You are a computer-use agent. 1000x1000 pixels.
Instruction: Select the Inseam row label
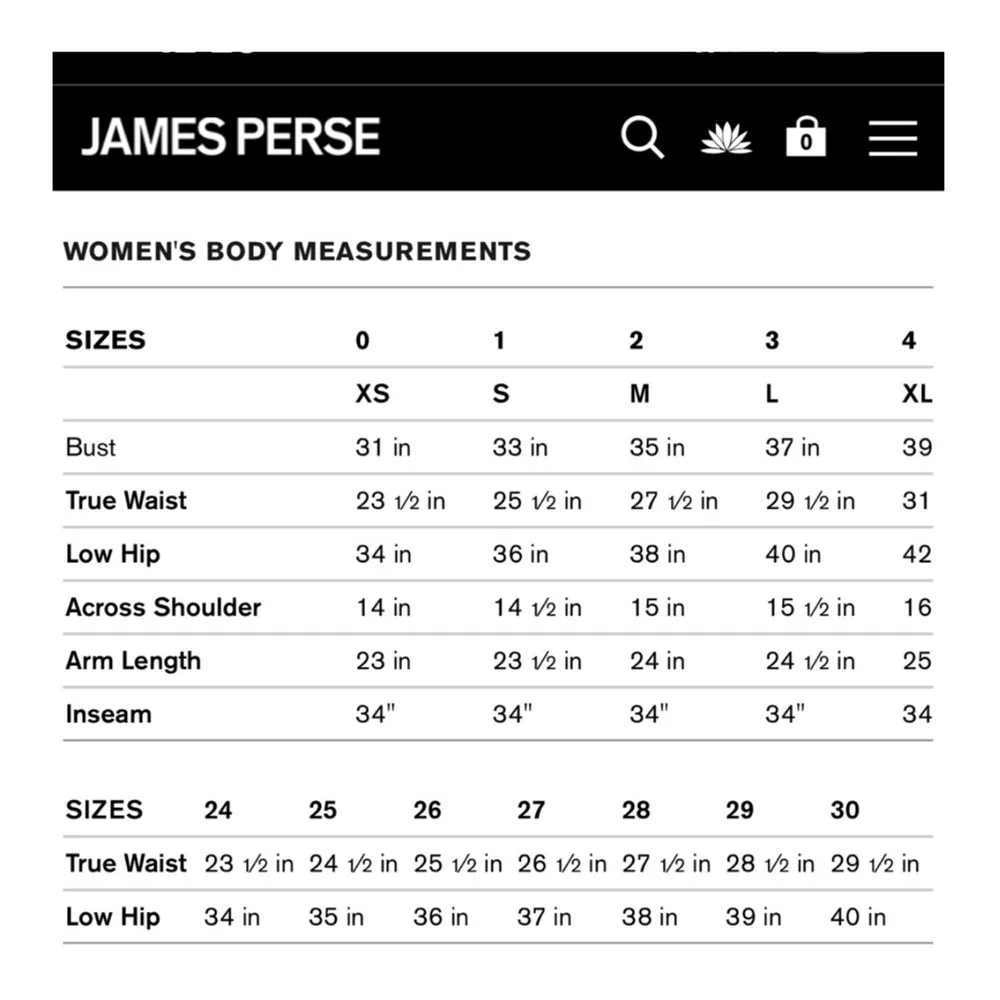pyautogui.click(x=109, y=715)
